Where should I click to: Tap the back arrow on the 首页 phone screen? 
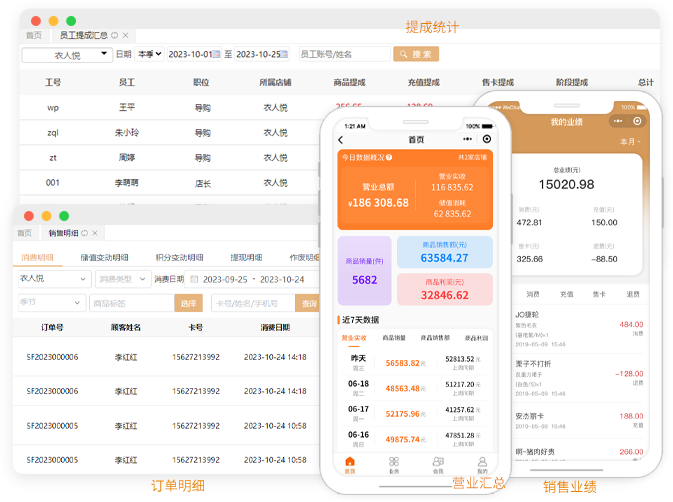(341, 140)
